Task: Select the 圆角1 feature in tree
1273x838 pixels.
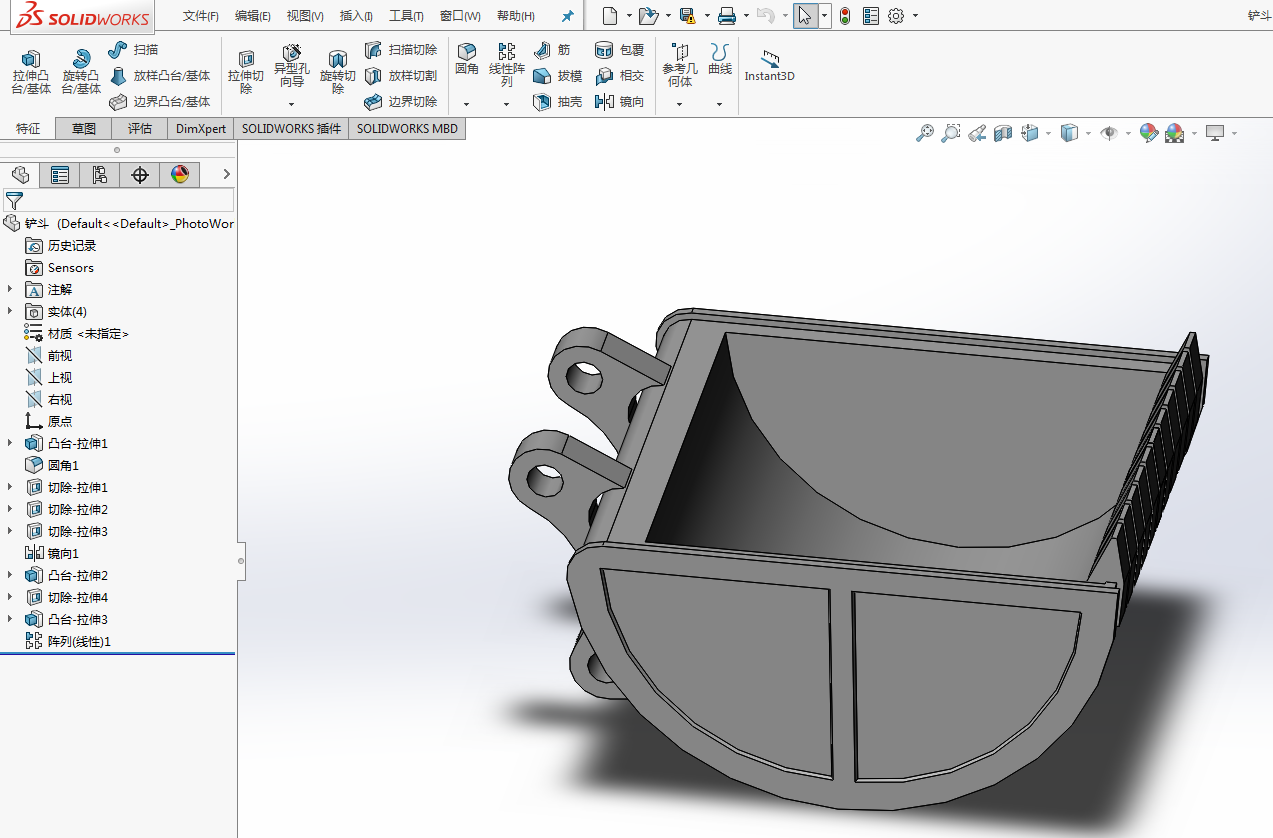Action: tap(62, 465)
